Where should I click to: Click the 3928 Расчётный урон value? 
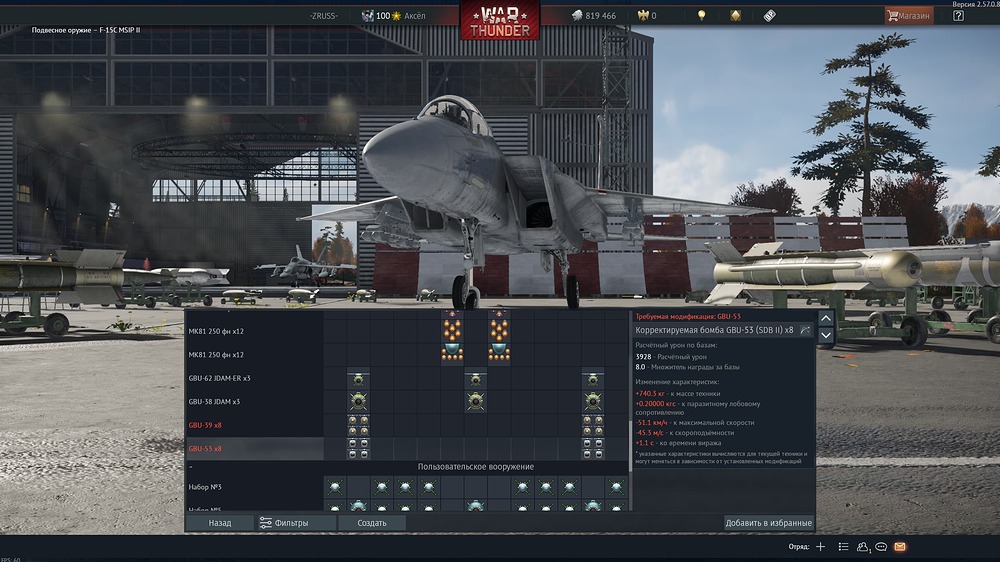671,357
